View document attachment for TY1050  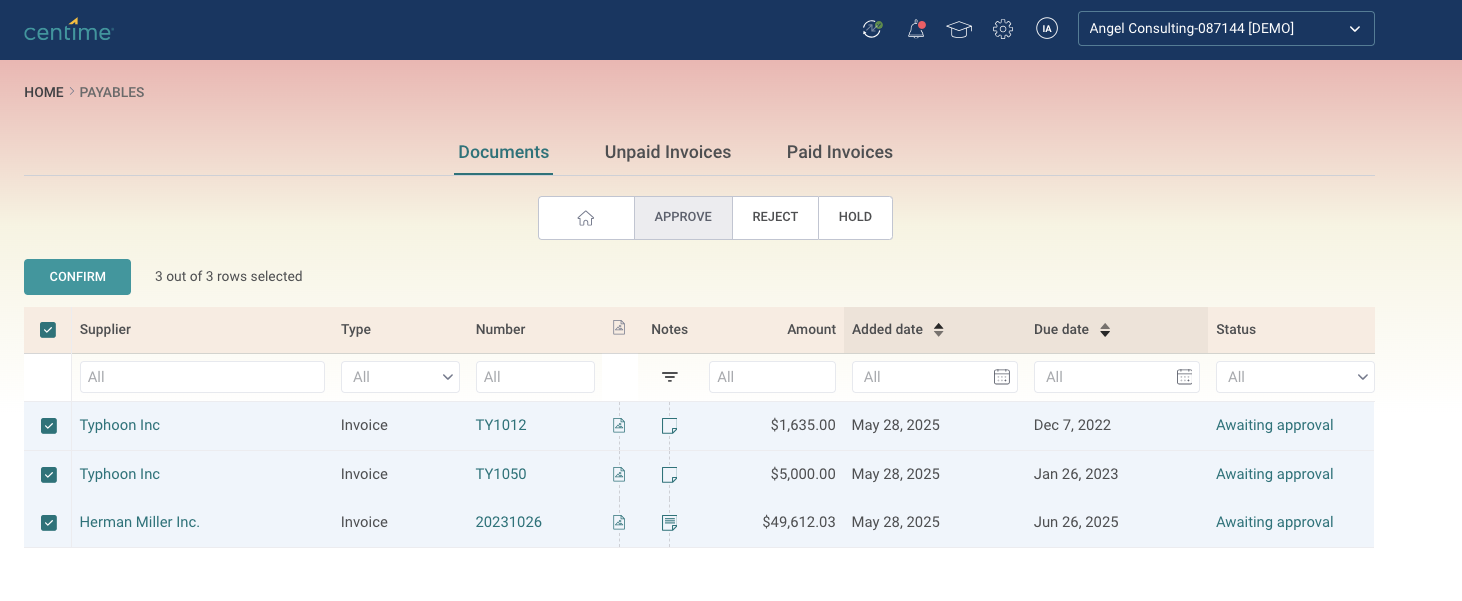pos(619,474)
